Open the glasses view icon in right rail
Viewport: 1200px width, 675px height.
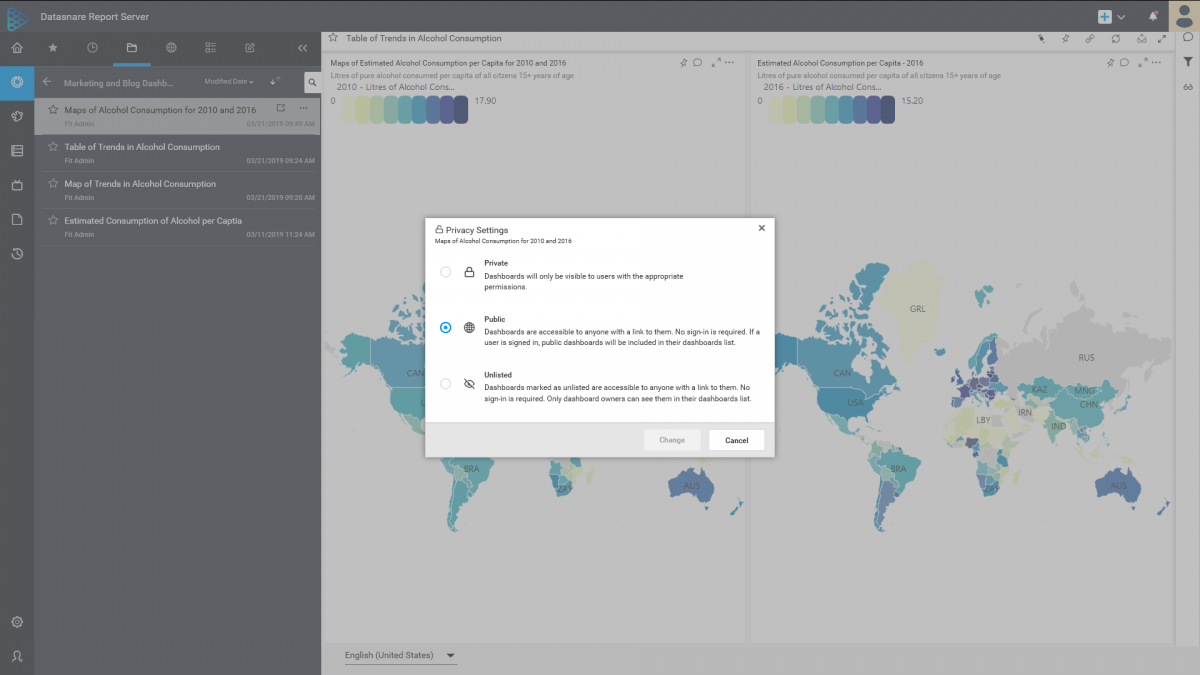[x=1188, y=87]
